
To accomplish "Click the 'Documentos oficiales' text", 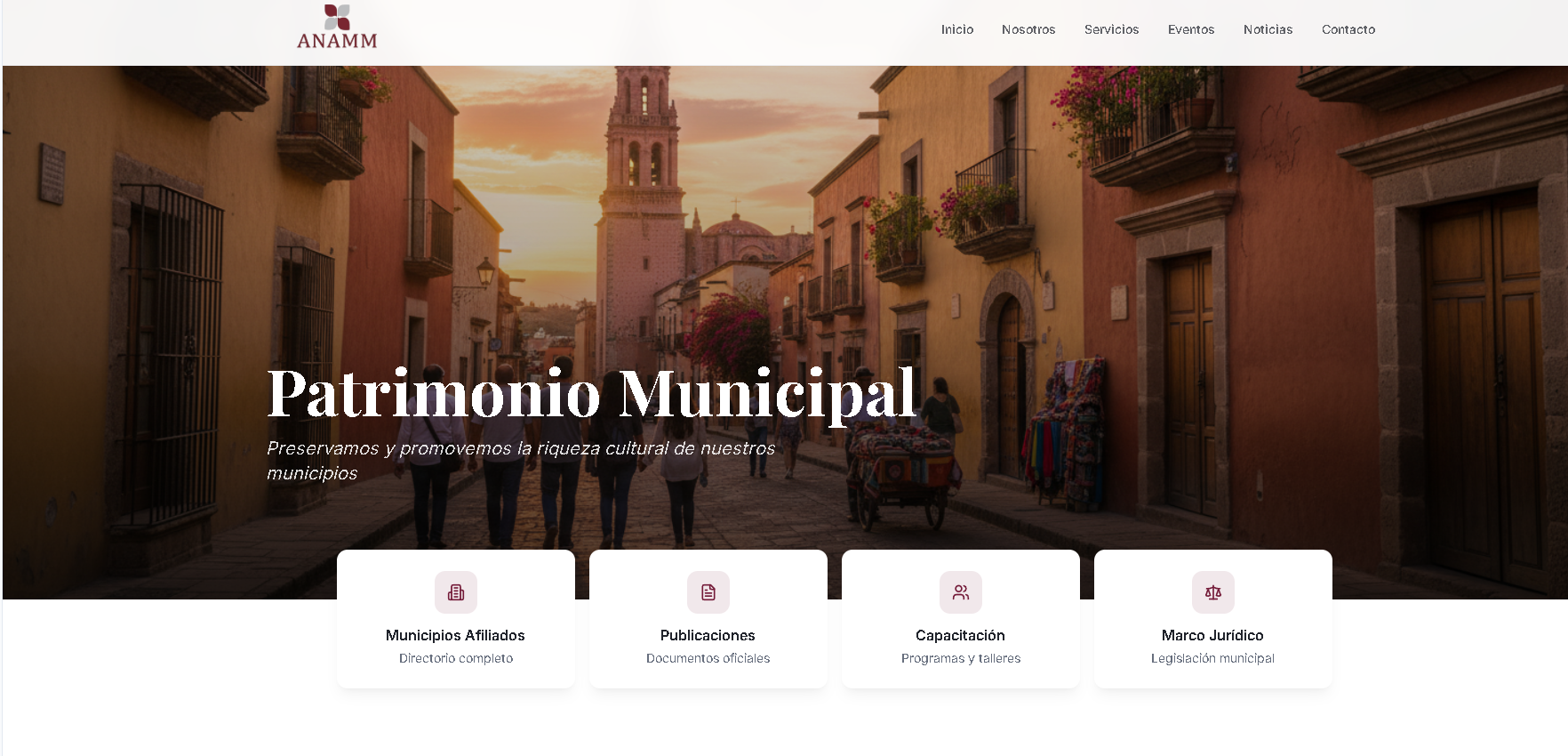I will [708, 658].
